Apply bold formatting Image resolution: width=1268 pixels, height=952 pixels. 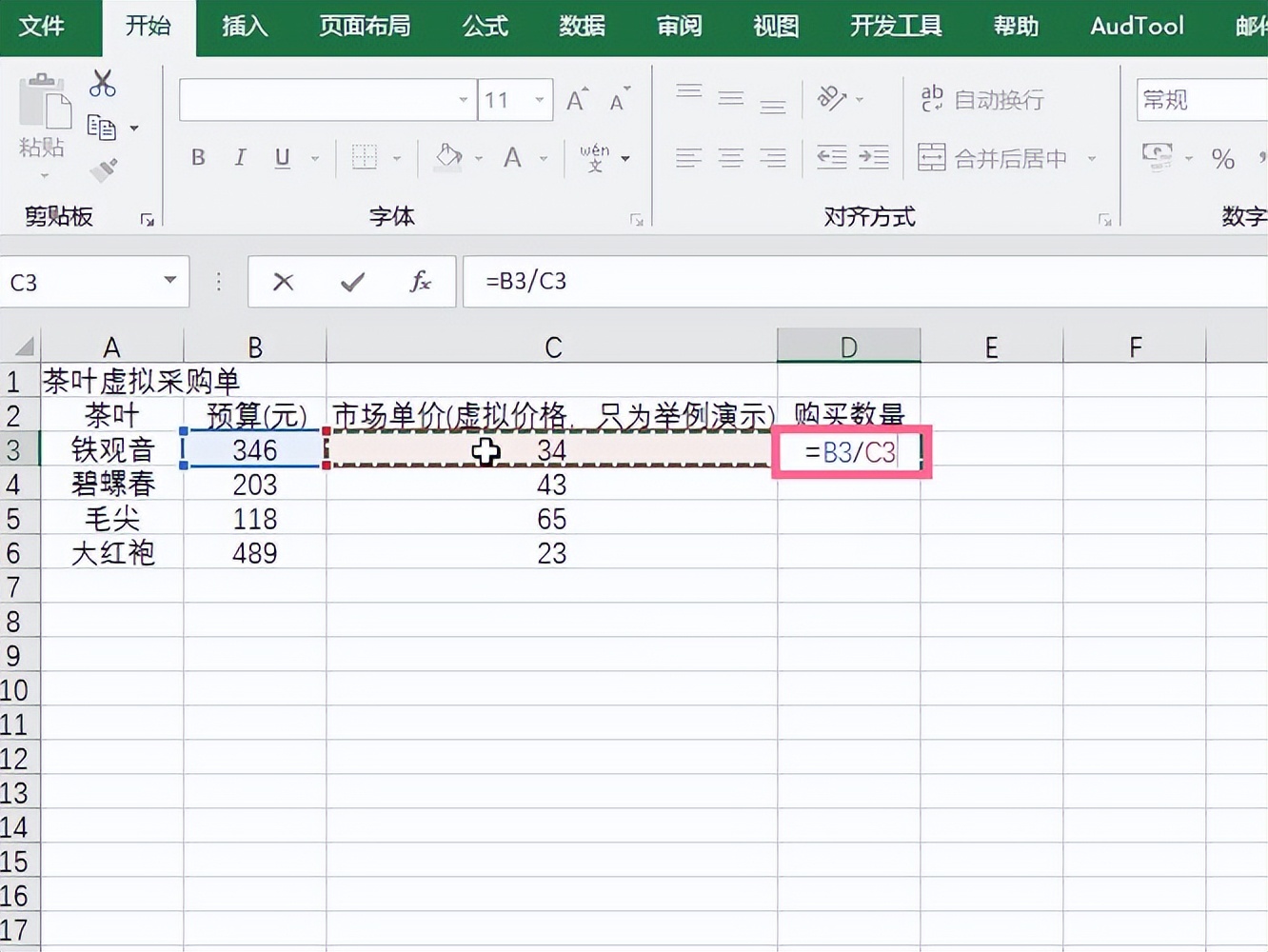pos(198,158)
